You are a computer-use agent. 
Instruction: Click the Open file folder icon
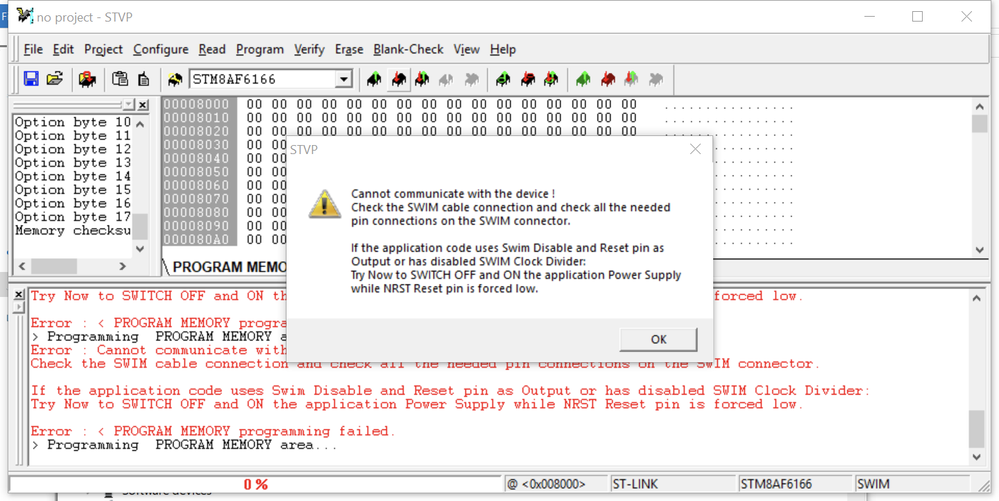(x=55, y=79)
